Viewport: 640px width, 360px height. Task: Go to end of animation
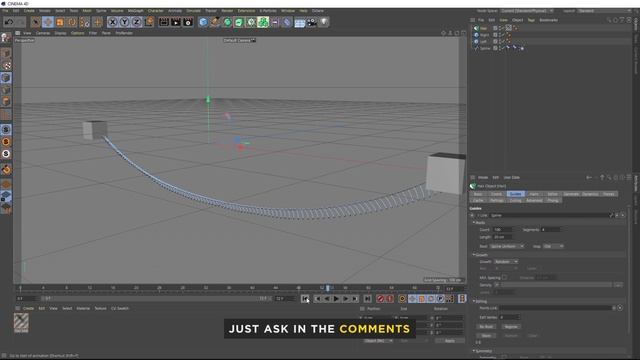367,299
